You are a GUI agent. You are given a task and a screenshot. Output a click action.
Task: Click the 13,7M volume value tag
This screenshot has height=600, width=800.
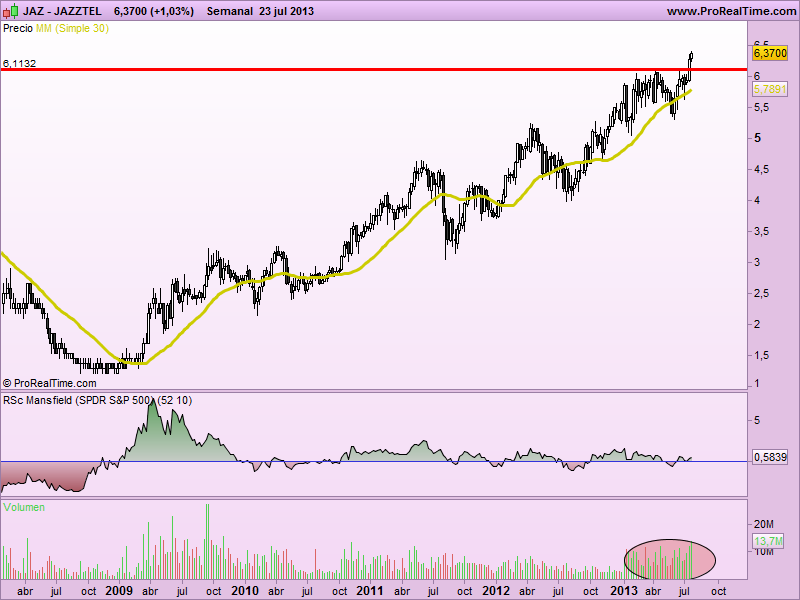[769, 541]
